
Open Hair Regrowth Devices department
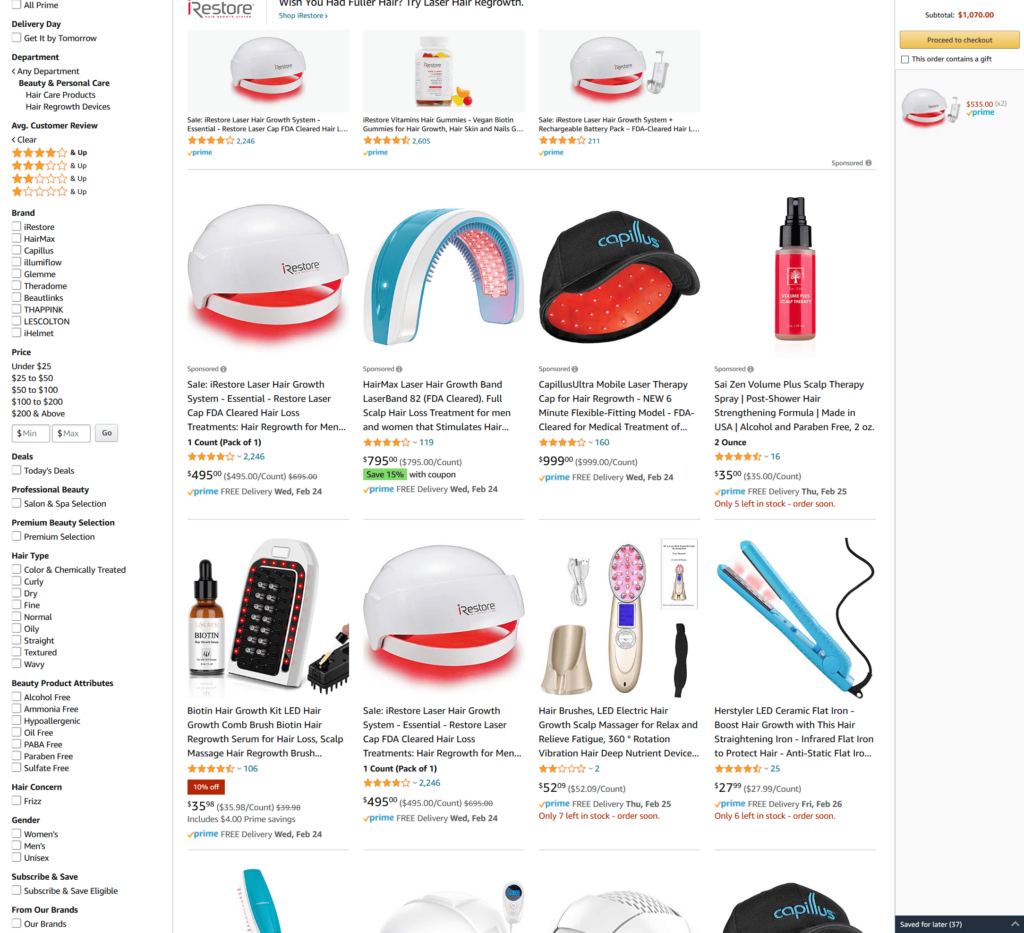68,106
